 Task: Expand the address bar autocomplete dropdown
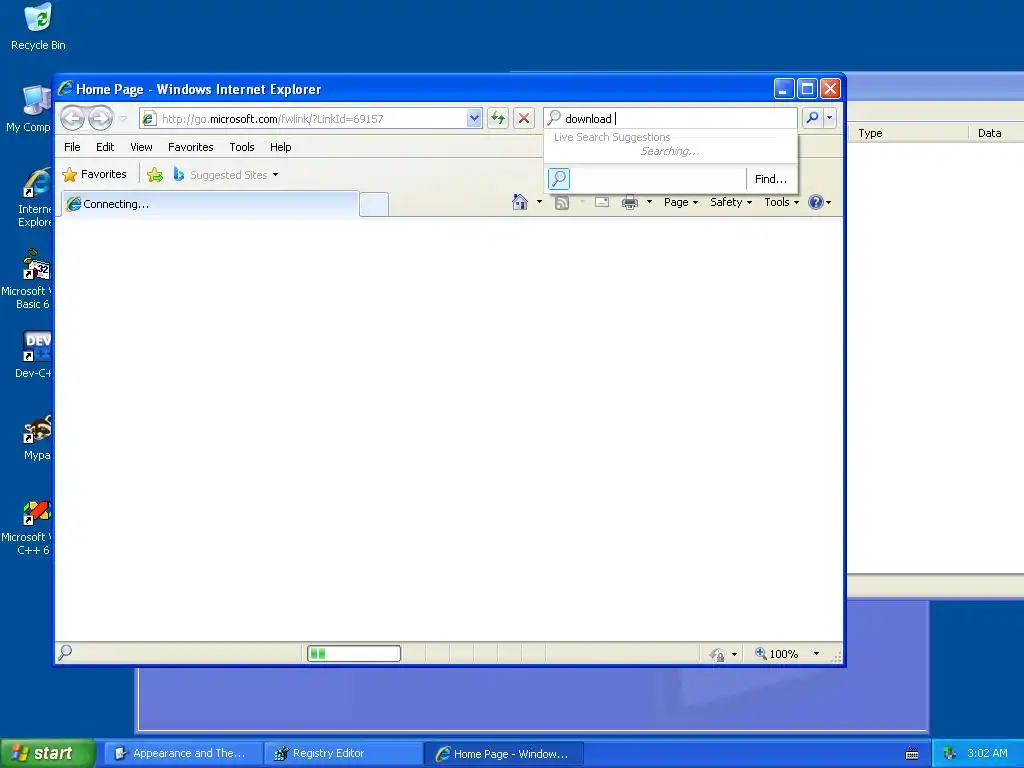(474, 118)
